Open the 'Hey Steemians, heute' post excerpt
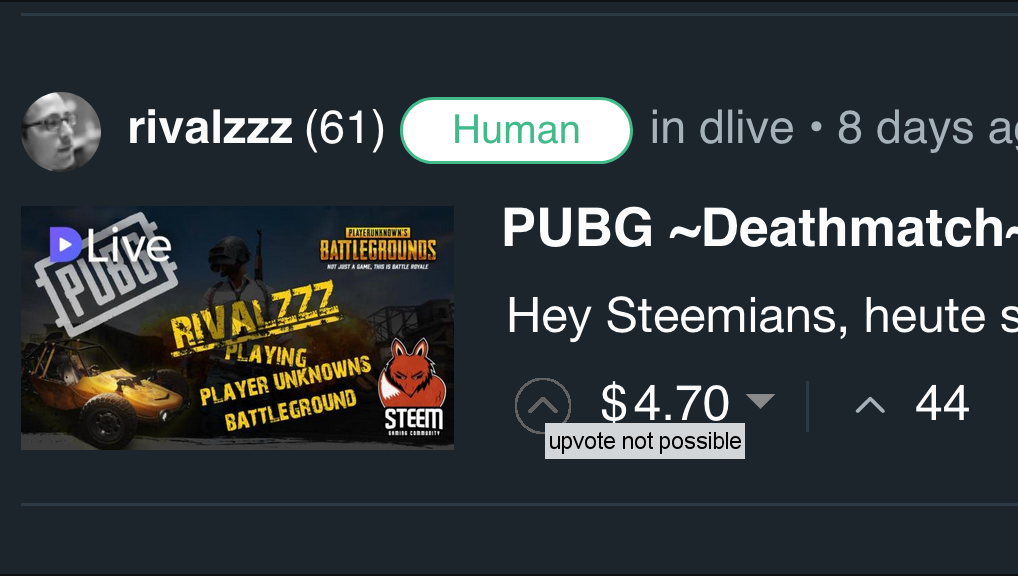This screenshot has height=576, width=1018. coord(762,316)
